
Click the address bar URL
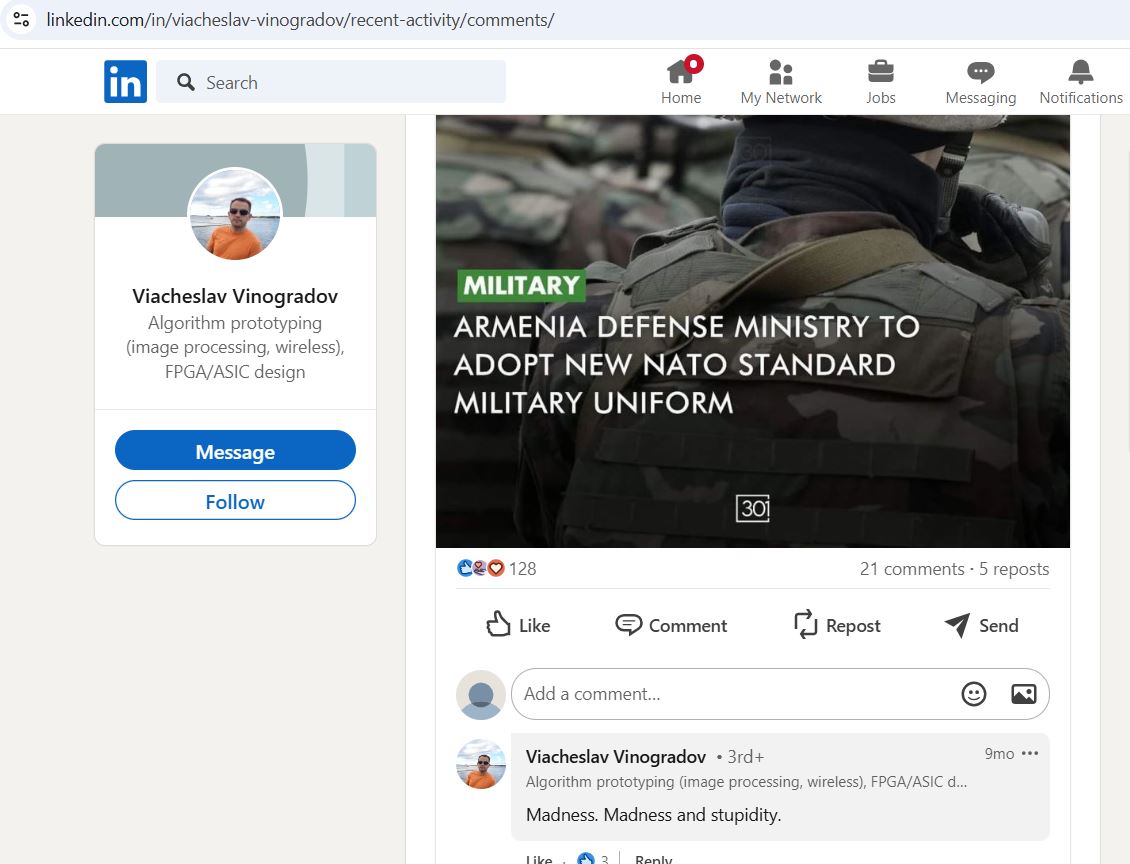pyautogui.click(x=300, y=19)
